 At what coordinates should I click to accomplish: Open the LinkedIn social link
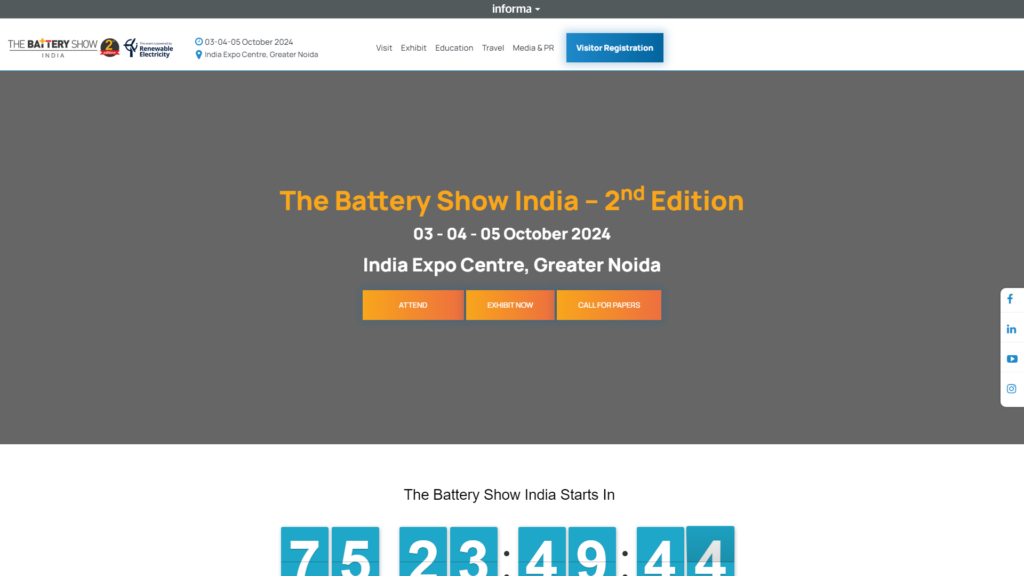(1011, 329)
